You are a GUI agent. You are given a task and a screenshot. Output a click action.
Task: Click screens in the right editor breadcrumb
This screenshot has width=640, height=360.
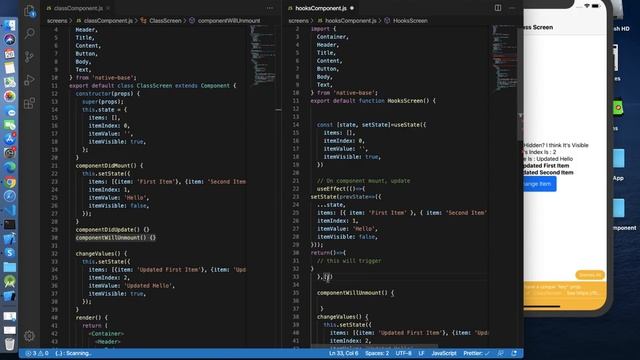click(x=298, y=20)
